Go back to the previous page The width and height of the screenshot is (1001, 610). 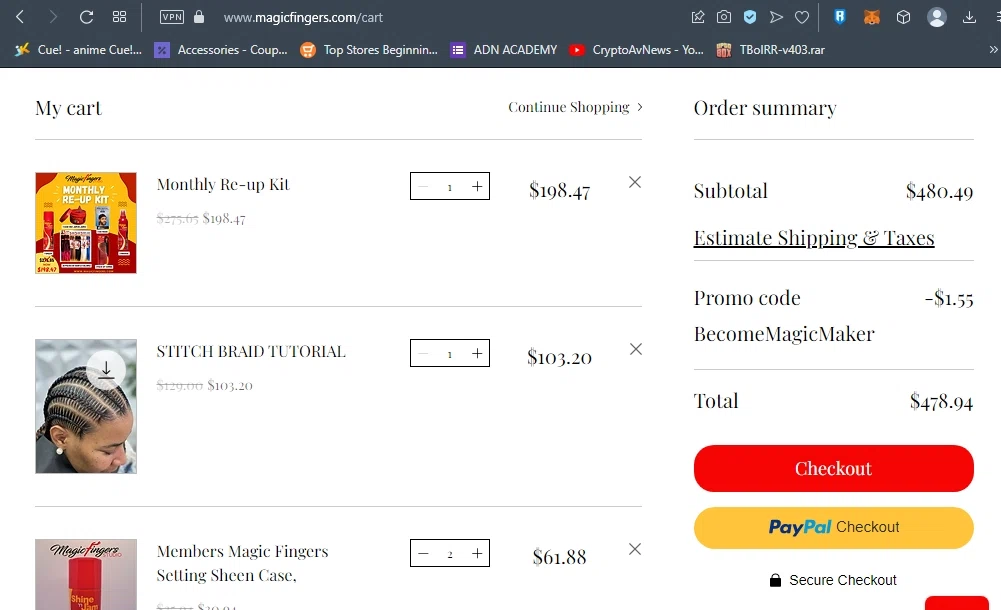[20, 17]
